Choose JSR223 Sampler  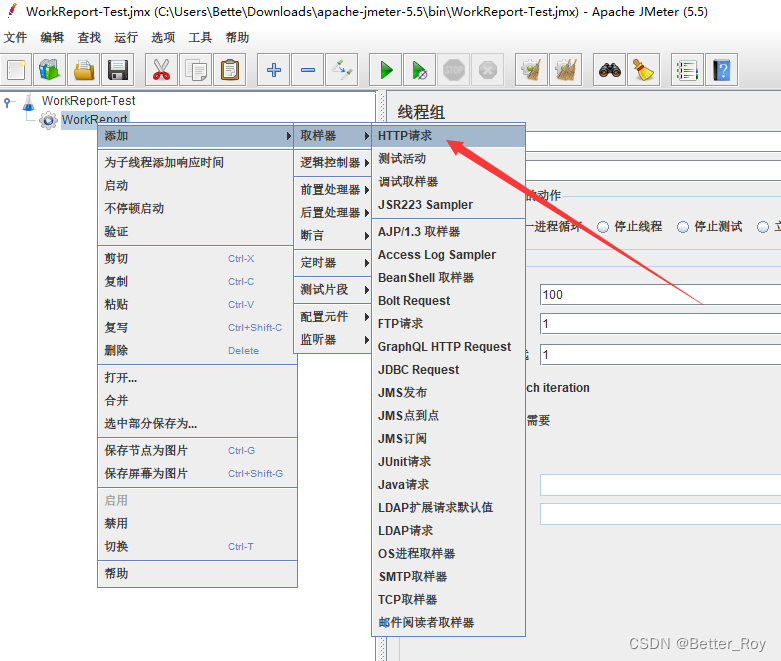point(448,205)
